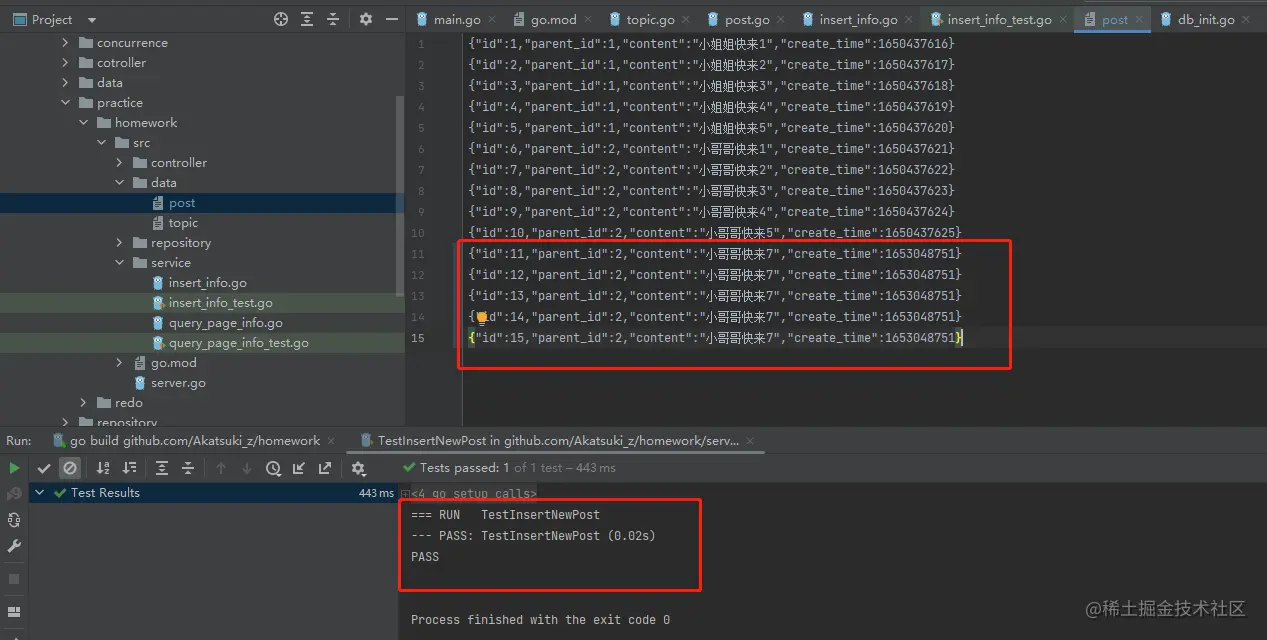Viewport: 1267px width, 640px height.
Task: Expand the folded go setup calls
Action: 405,494
